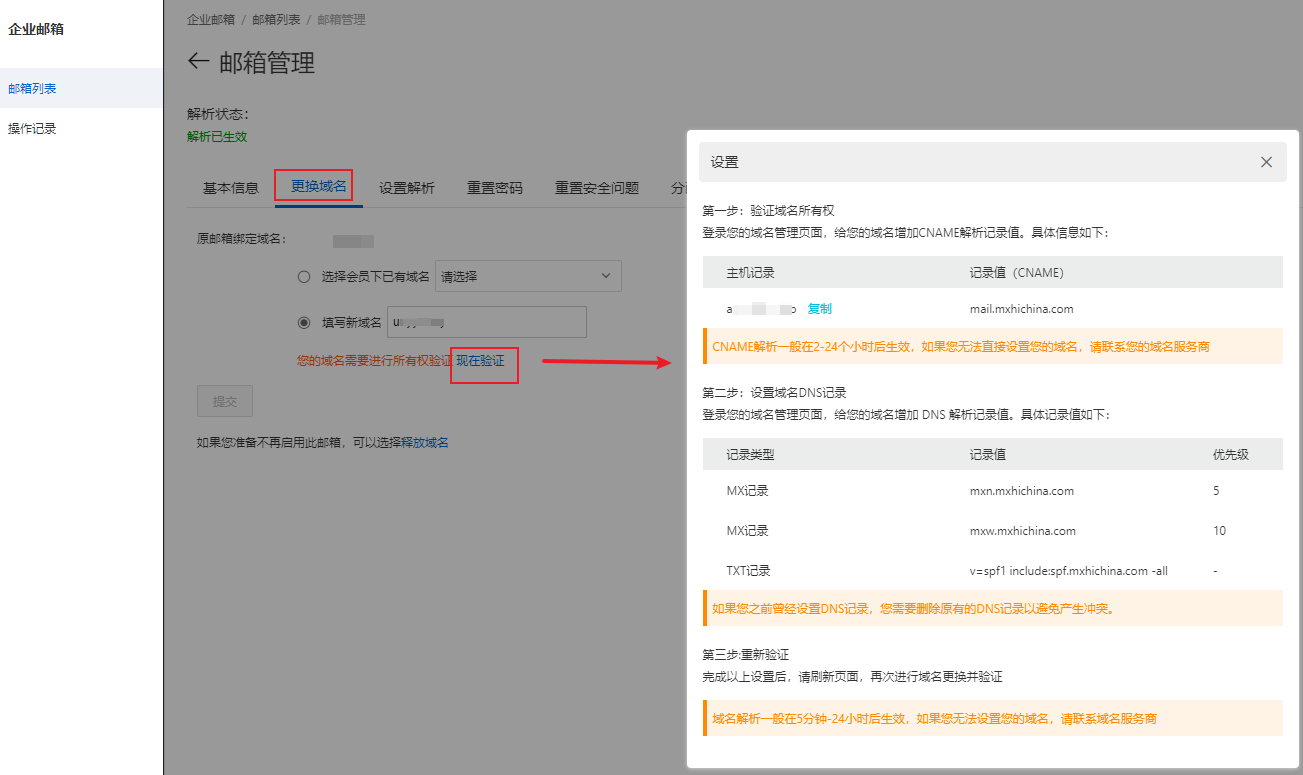Click the 现在验证 link
Viewport: 1303px width, 775px height.
(481, 361)
